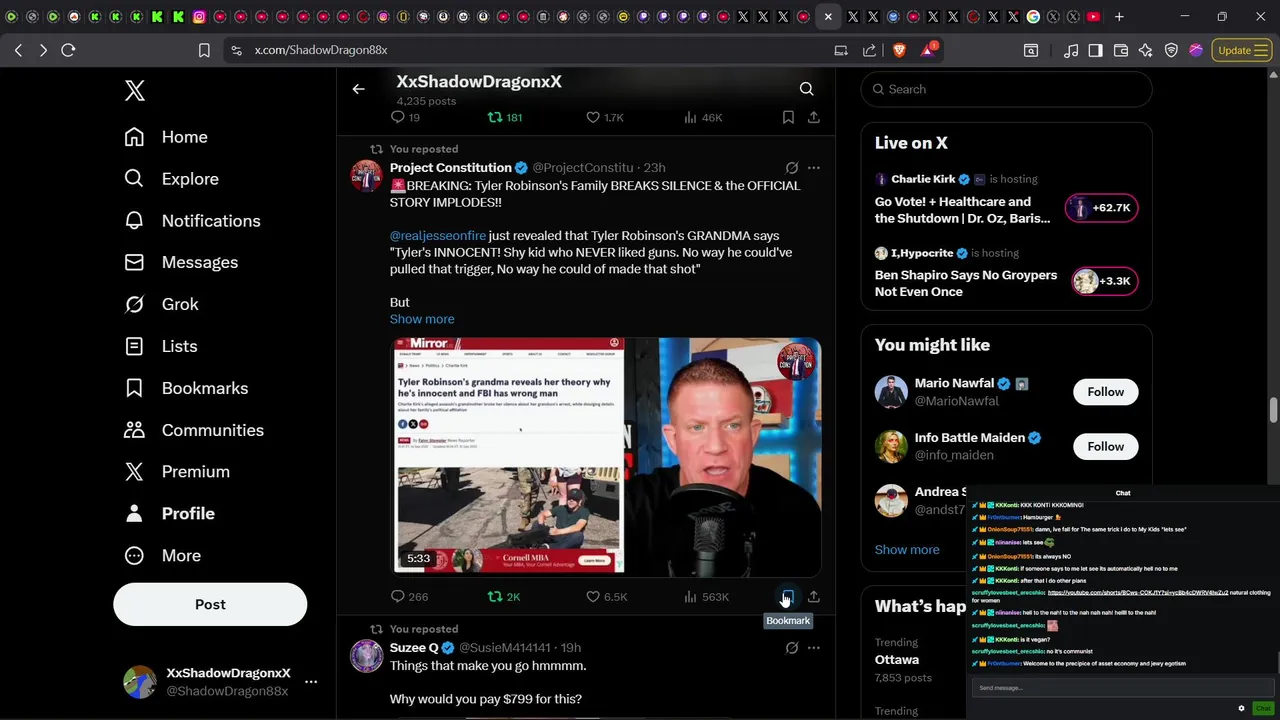Image resolution: width=1280 pixels, height=720 pixels.
Task: Open Leo AI sparkle icon
Action: click(x=1146, y=50)
